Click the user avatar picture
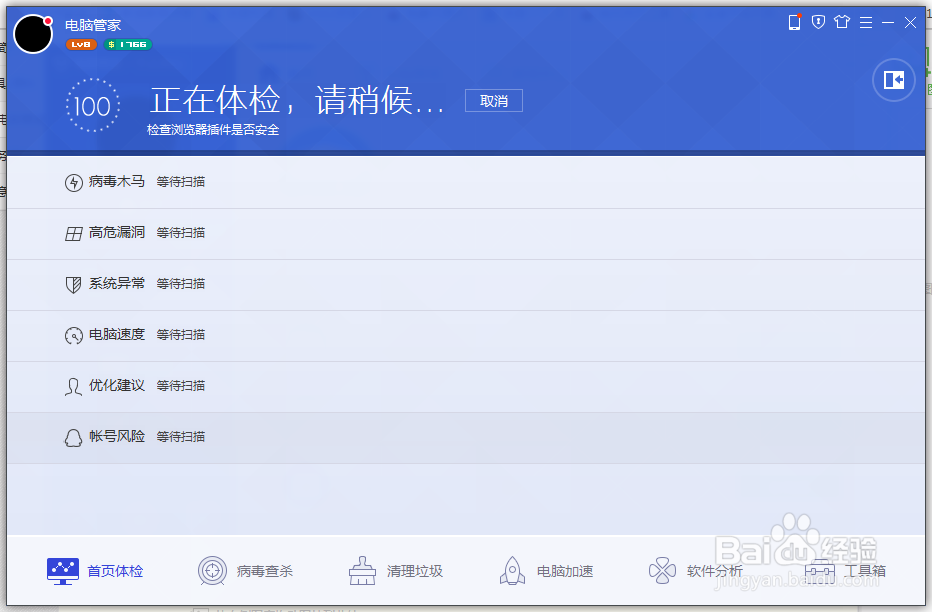Viewport: 932px width, 612px height. click(x=33, y=33)
